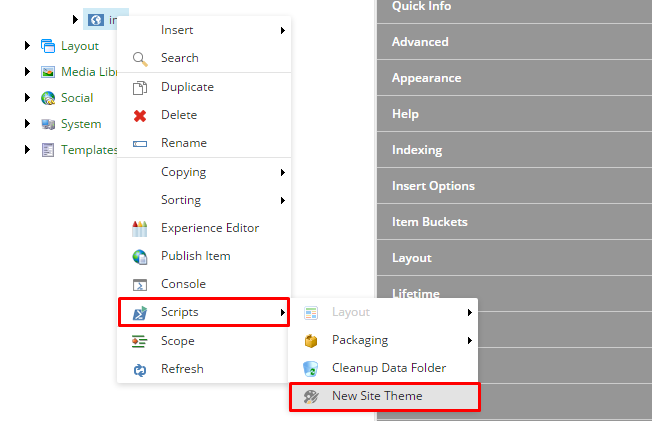
Task: Click the Publish Item globe icon
Action: (x=140, y=257)
